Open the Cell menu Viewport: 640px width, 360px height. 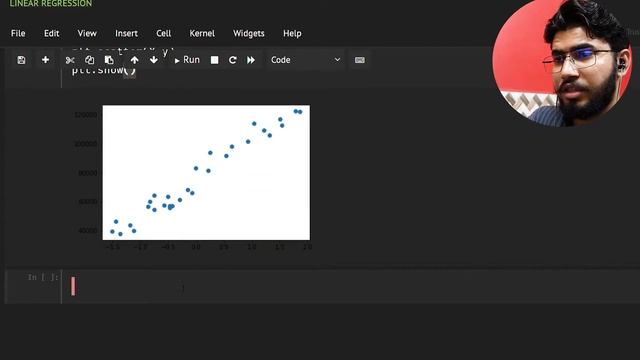pos(163,33)
